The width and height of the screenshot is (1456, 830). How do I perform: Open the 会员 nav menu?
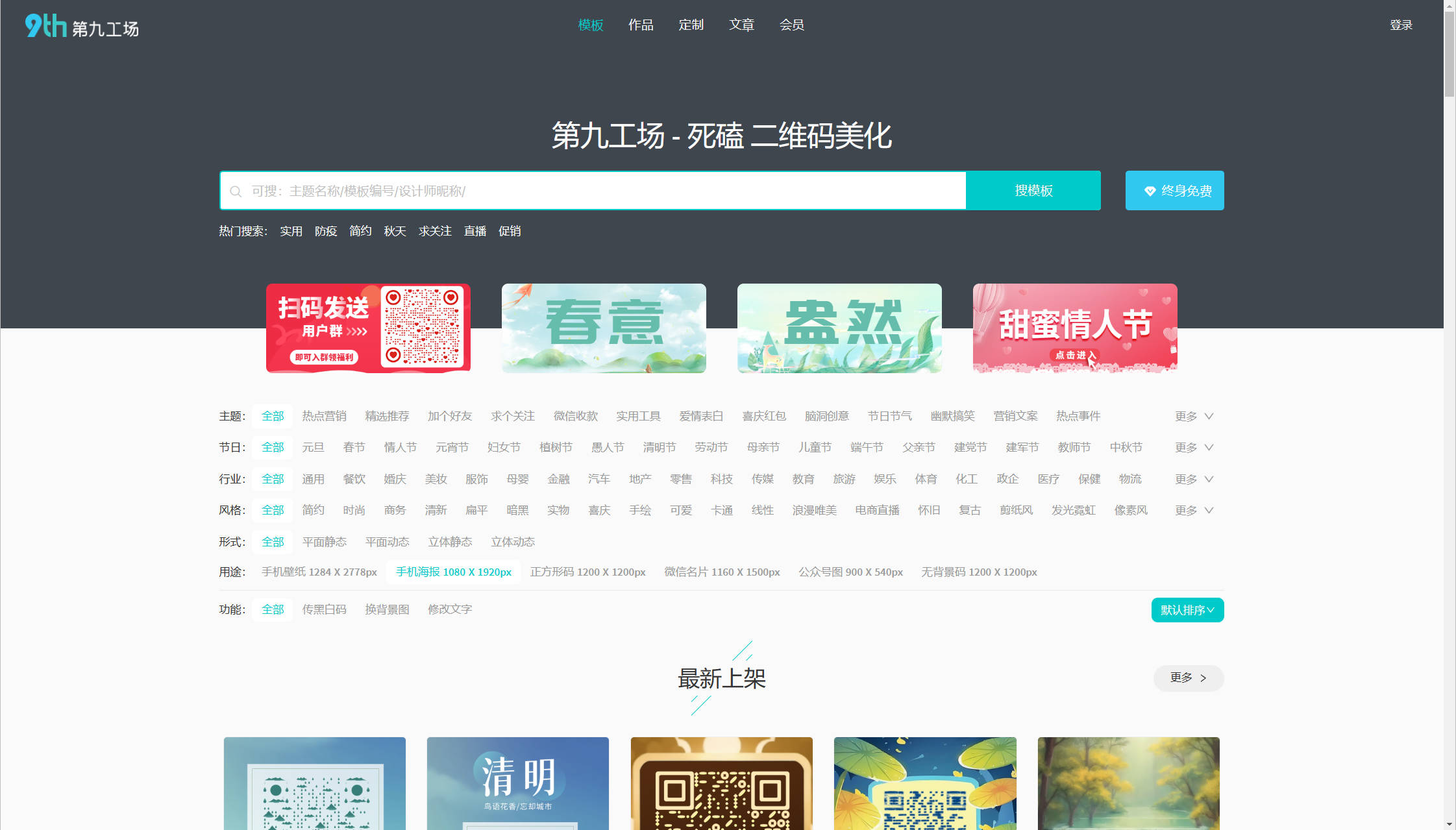click(x=791, y=25)
